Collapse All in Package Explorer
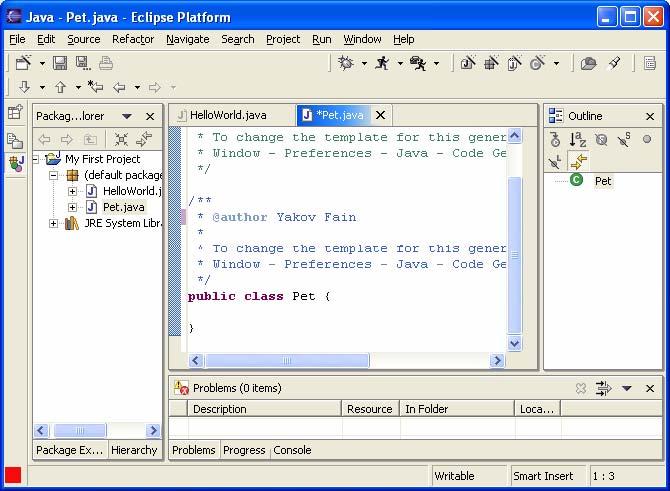Viewport: 670px width, 491px height. 121,139
